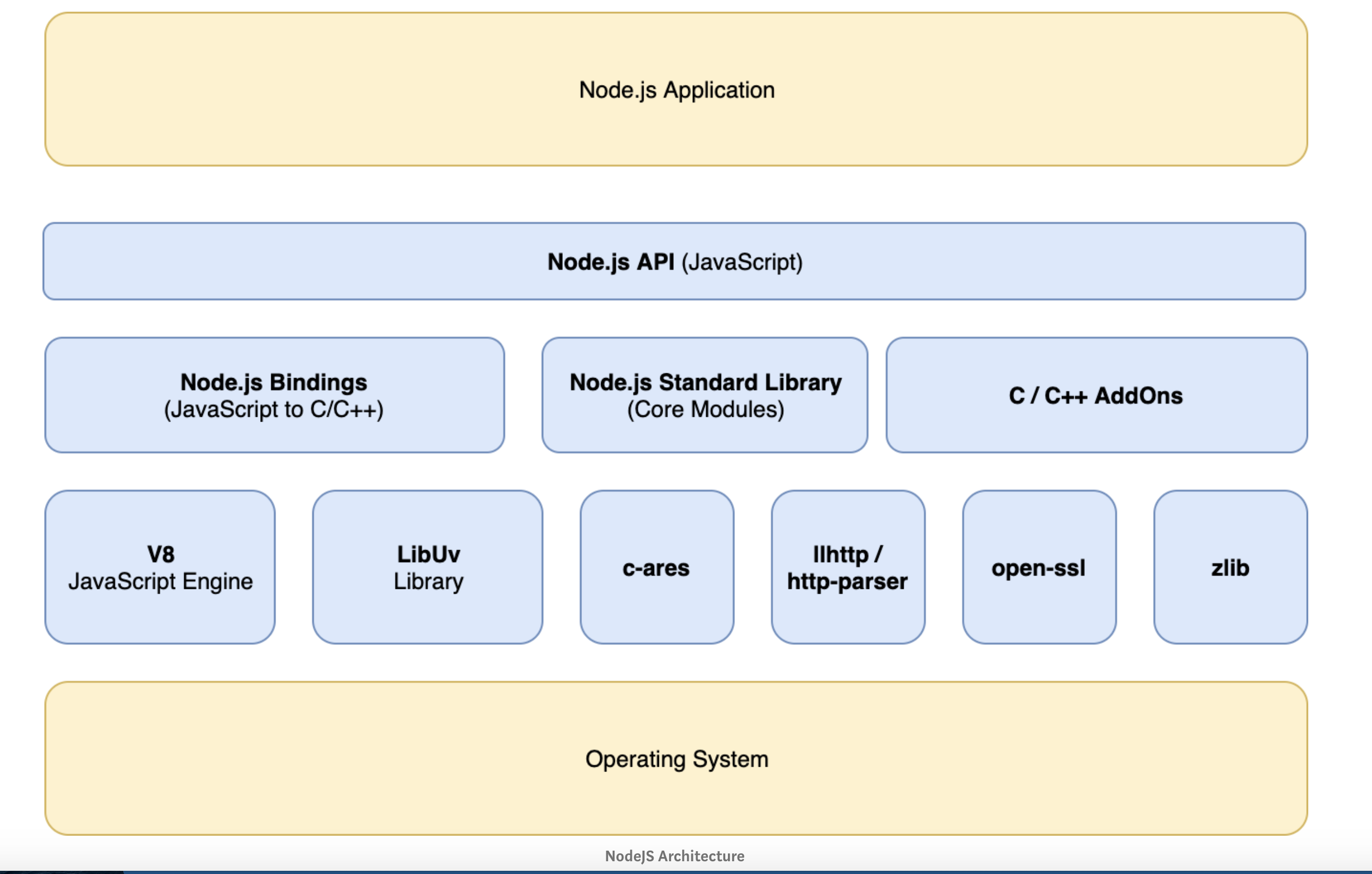The height and width of the screenshot is (874, 1372).
Task: Click the NodeJS Architecture caption text
Action: [675, 856]
